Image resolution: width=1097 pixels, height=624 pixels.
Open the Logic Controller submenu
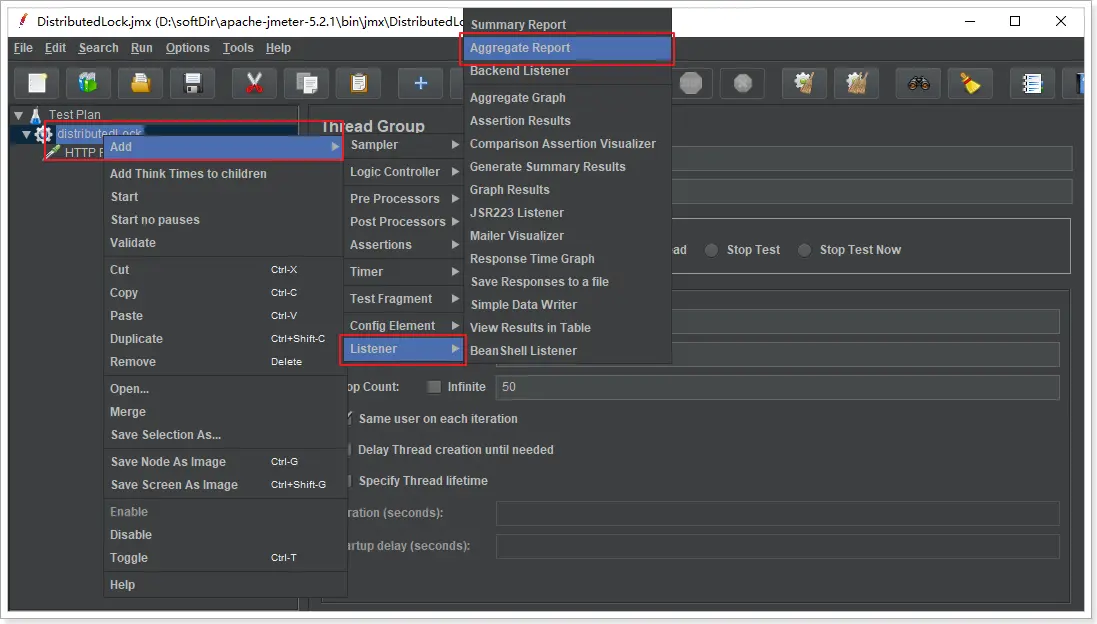403,171
